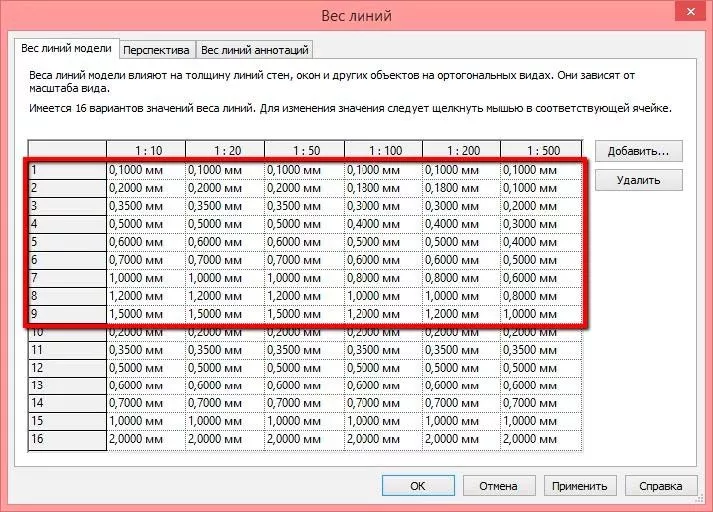Click the 1 : 100 column header

tap(383, 150)
